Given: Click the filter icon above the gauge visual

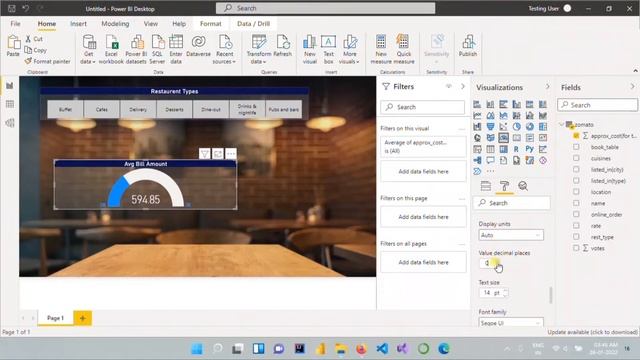Looking at the screenshot, I should coord(204,154).
